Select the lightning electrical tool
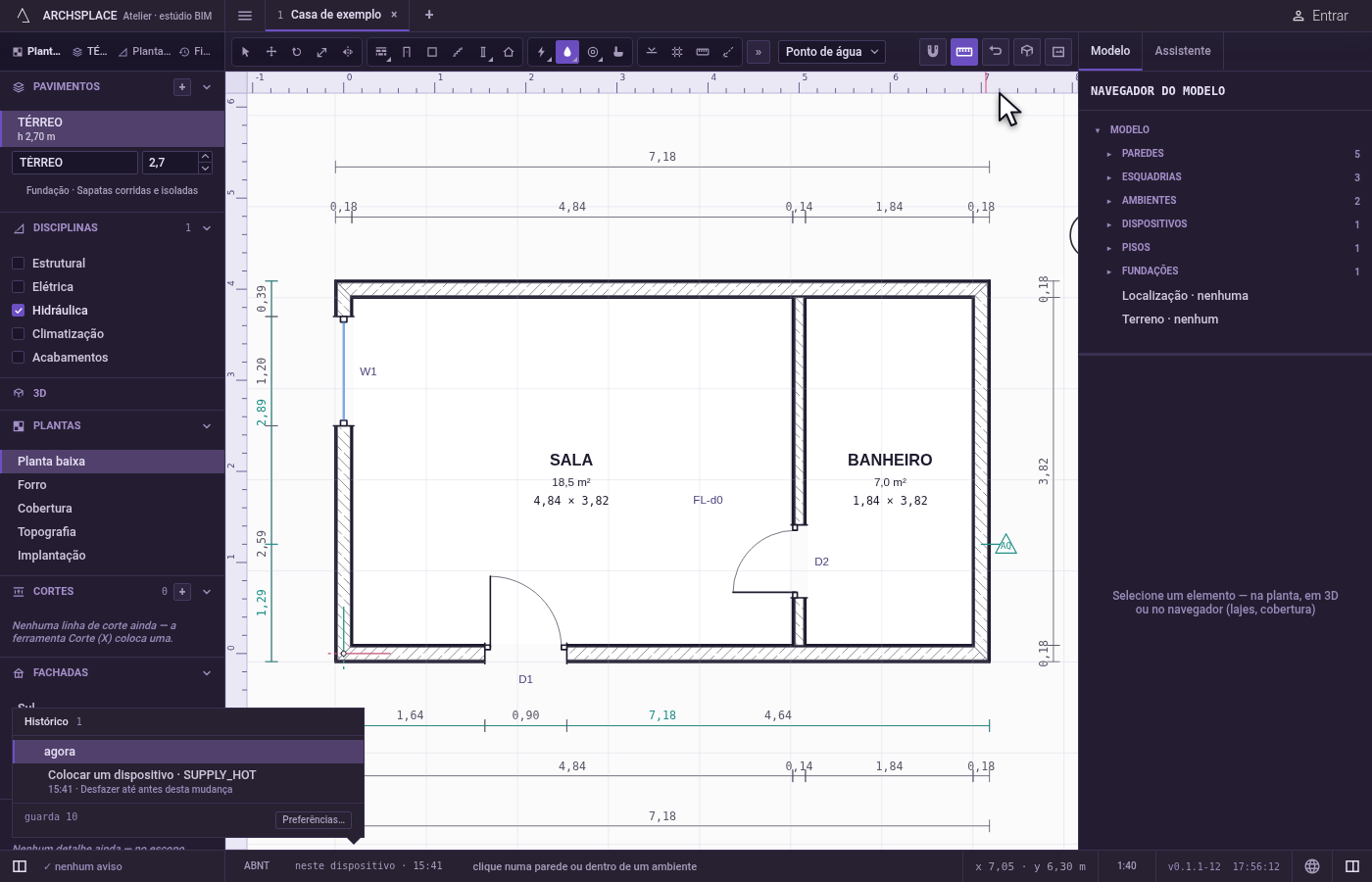Image resolution: width=1372 pixels, height=882 pixels. [542, 52]
